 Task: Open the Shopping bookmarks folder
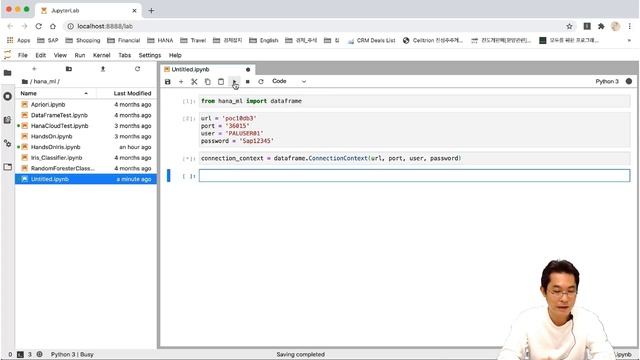click(x=83, y=40)
